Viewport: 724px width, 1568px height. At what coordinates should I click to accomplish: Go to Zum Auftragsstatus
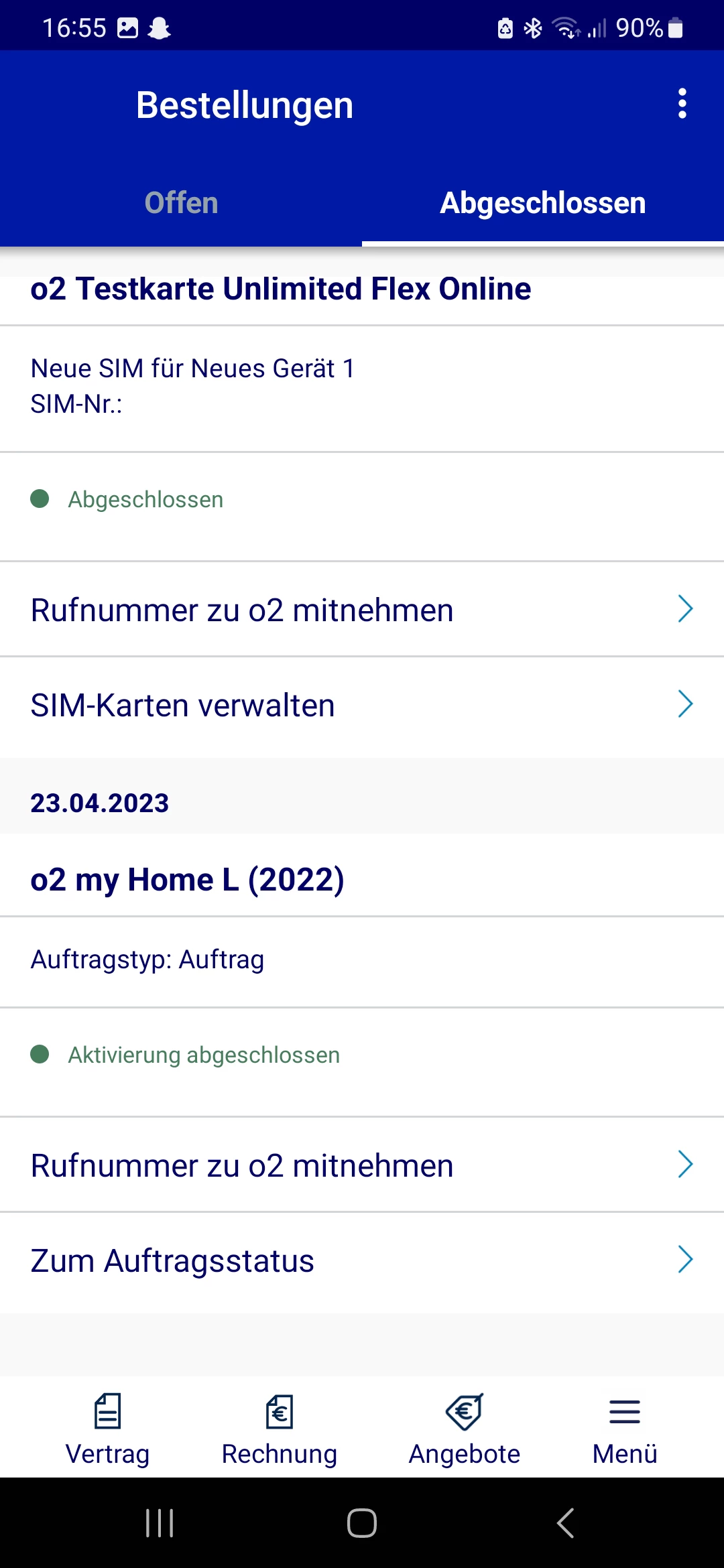tap(172, 1261)
